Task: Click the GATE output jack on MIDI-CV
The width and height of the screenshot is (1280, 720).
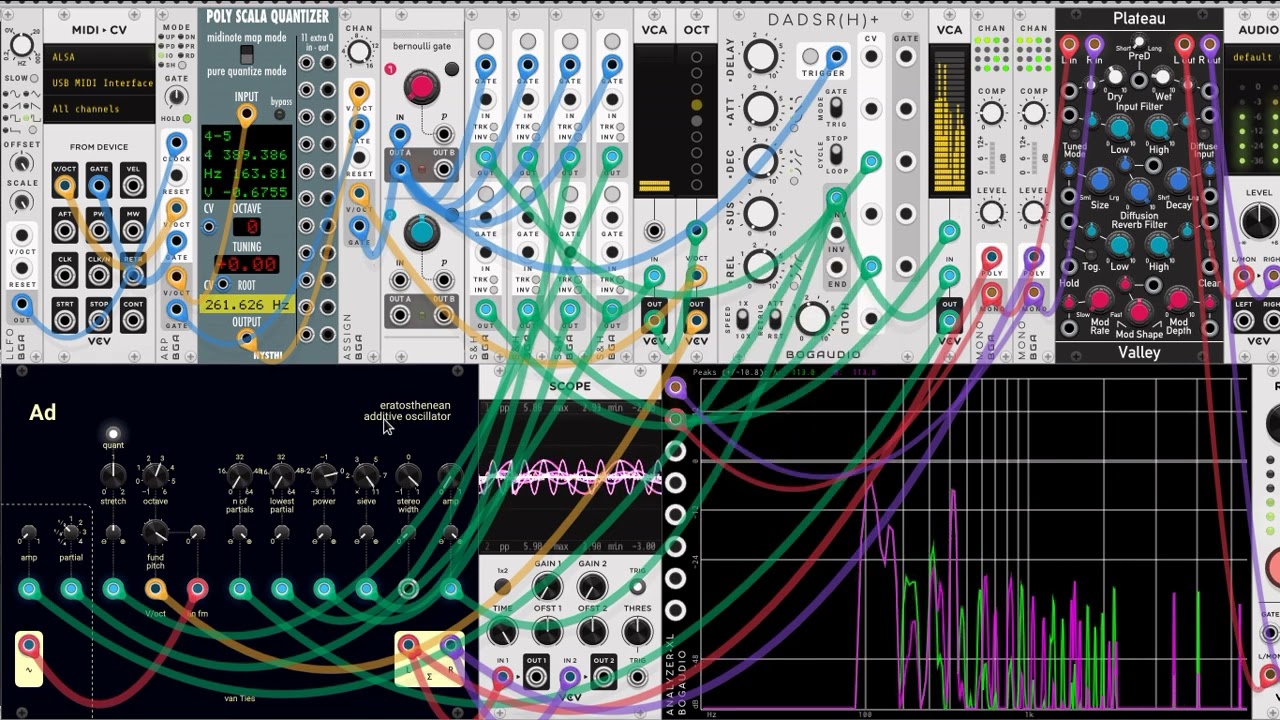Action: click(99, 187)
